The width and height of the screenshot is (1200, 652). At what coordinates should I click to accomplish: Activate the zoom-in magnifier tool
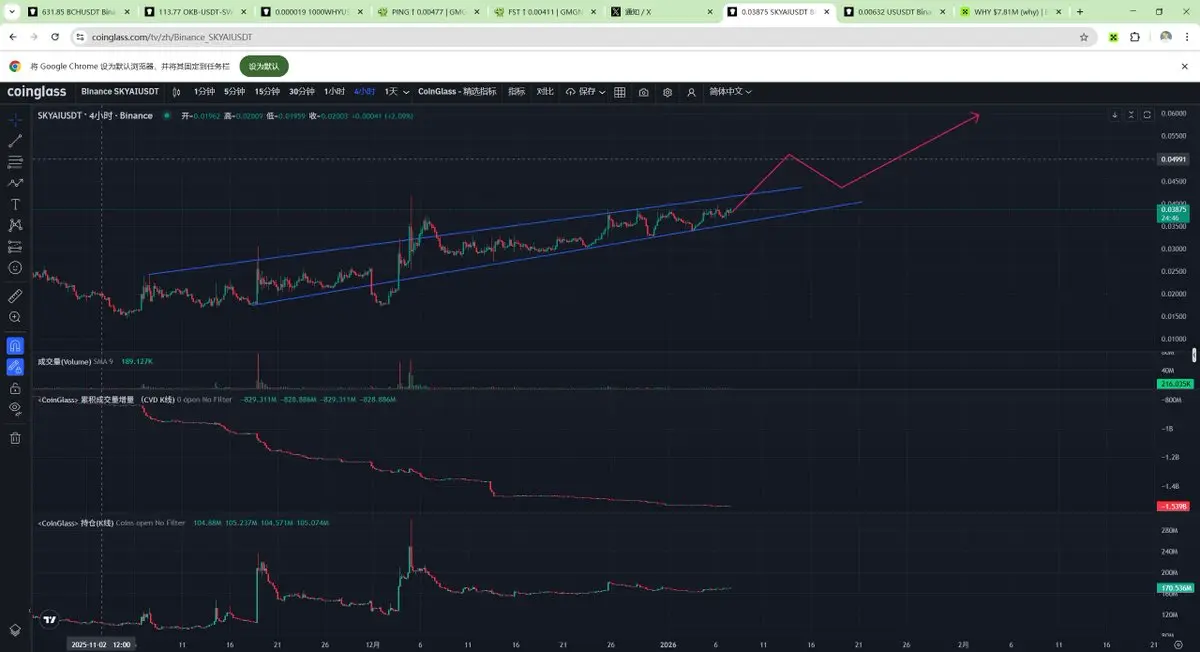point(15,317)
